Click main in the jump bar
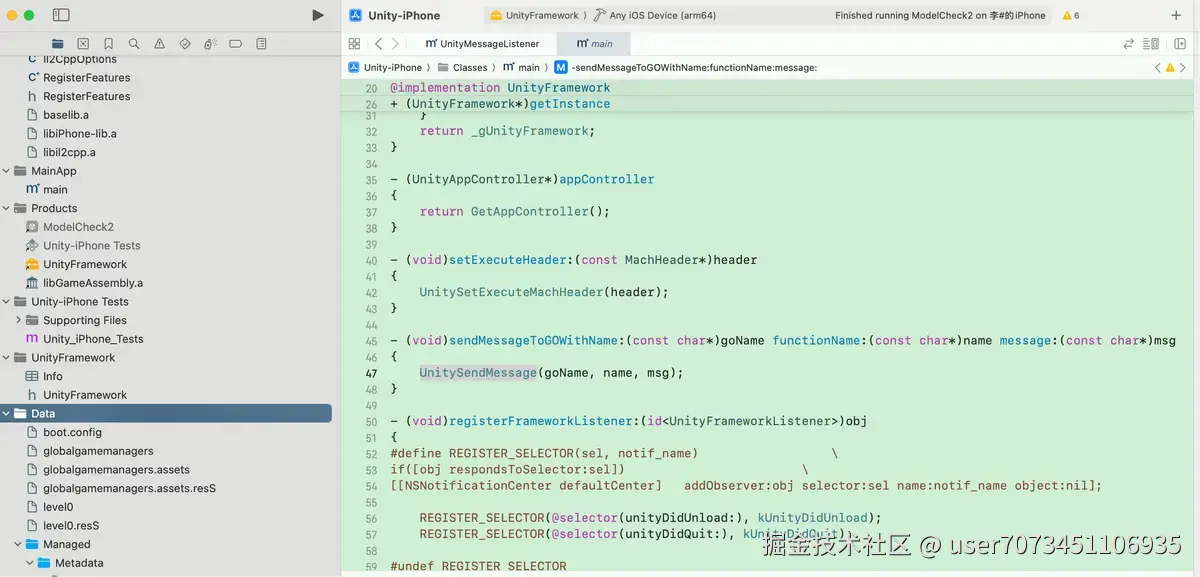The height and width of the screenshot is (577, 1200). [521, 67]
